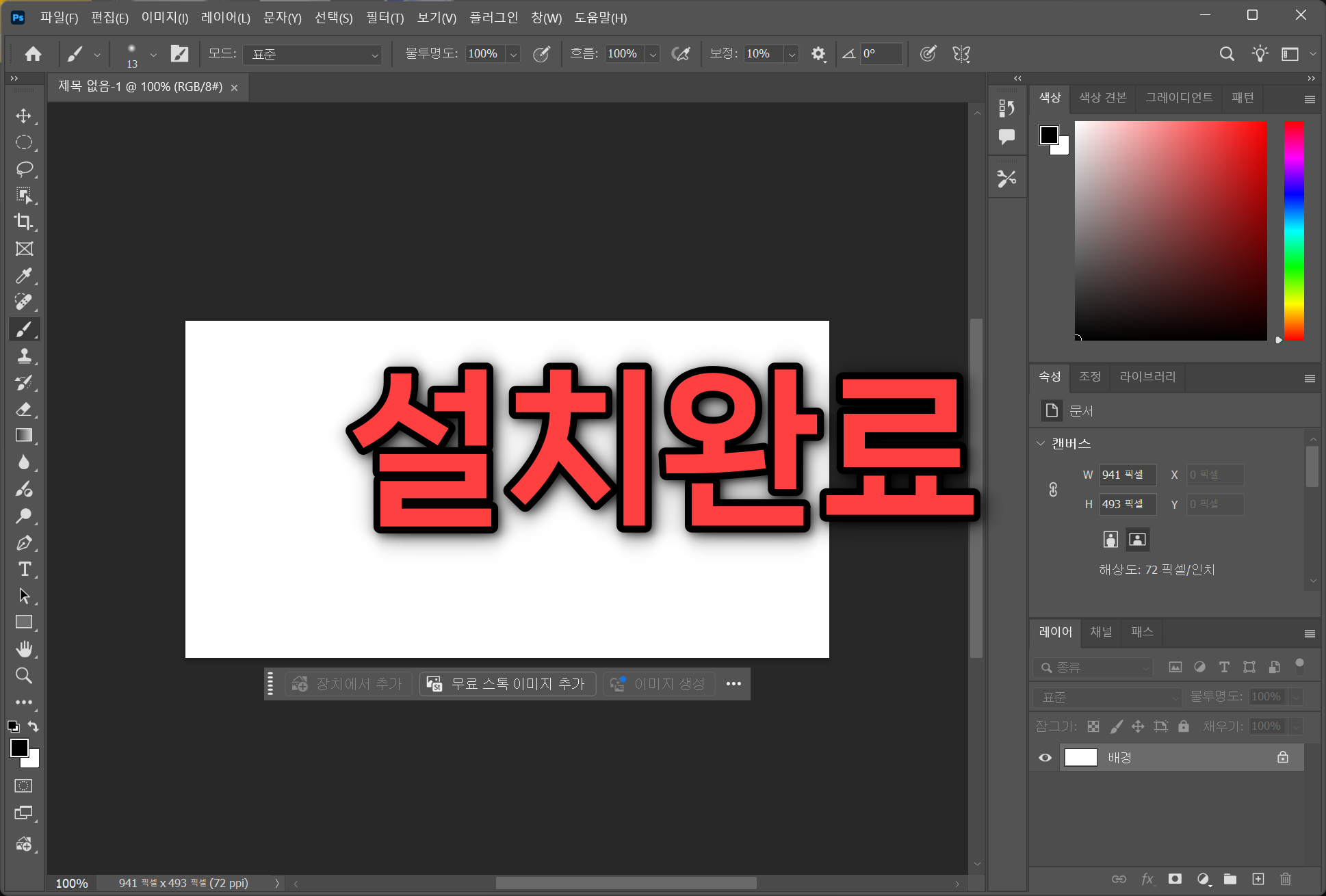
Task: Collapse the 캔버스 section
Action: click(1041, 443)
